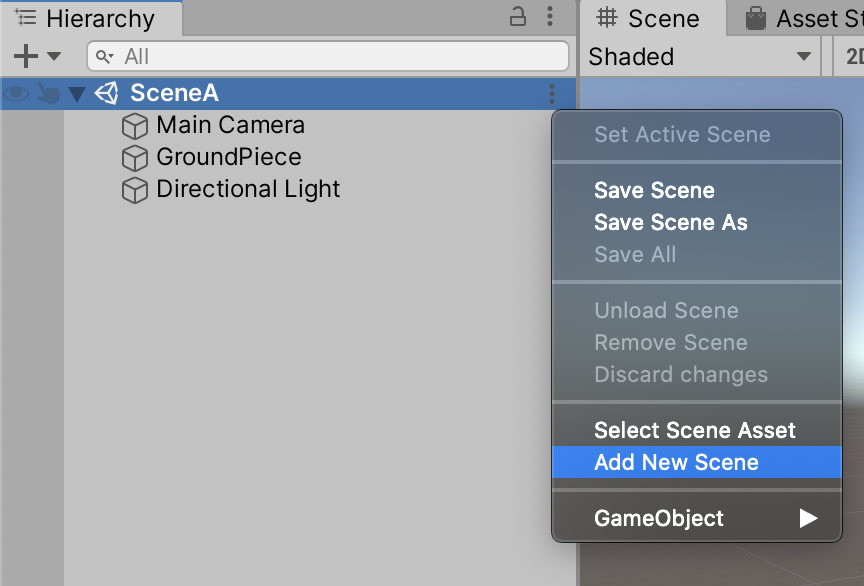Screen dimensions: 864x586
Task: Collapse the SceneA foldout triangle
Action: coord(77,94)
